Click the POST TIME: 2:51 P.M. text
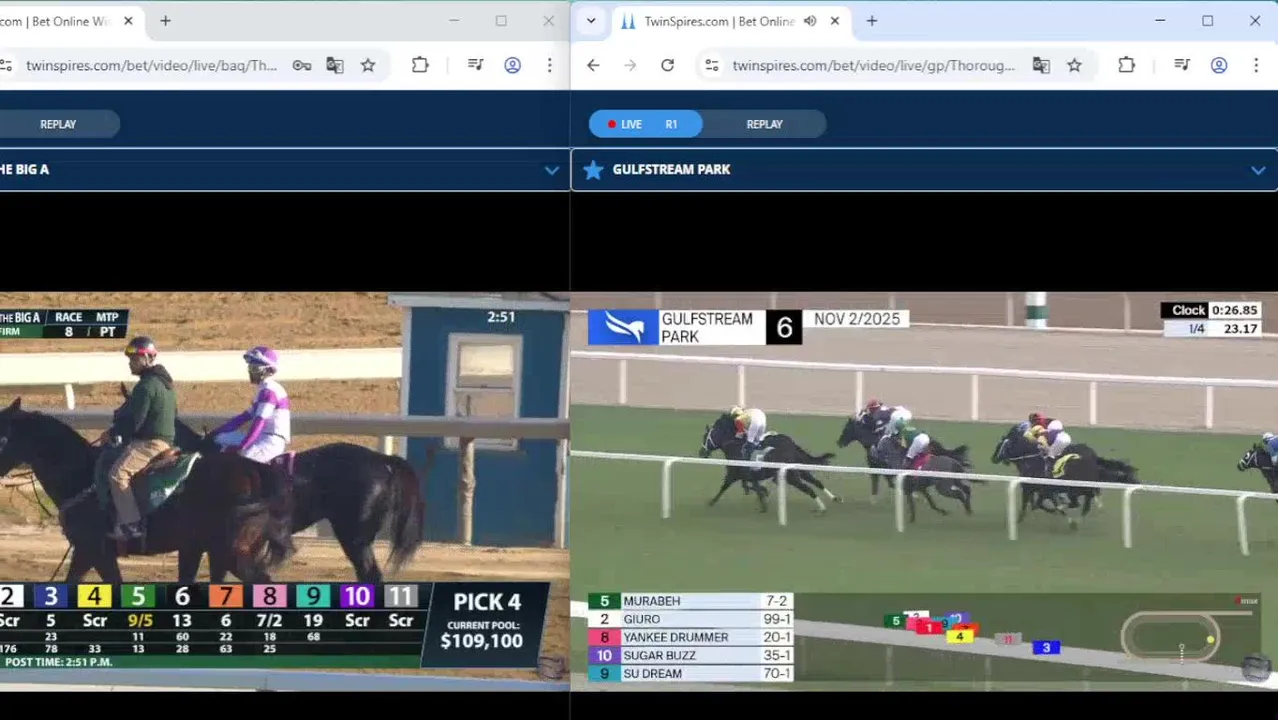 pyautogui.click(x=58, y=662)
